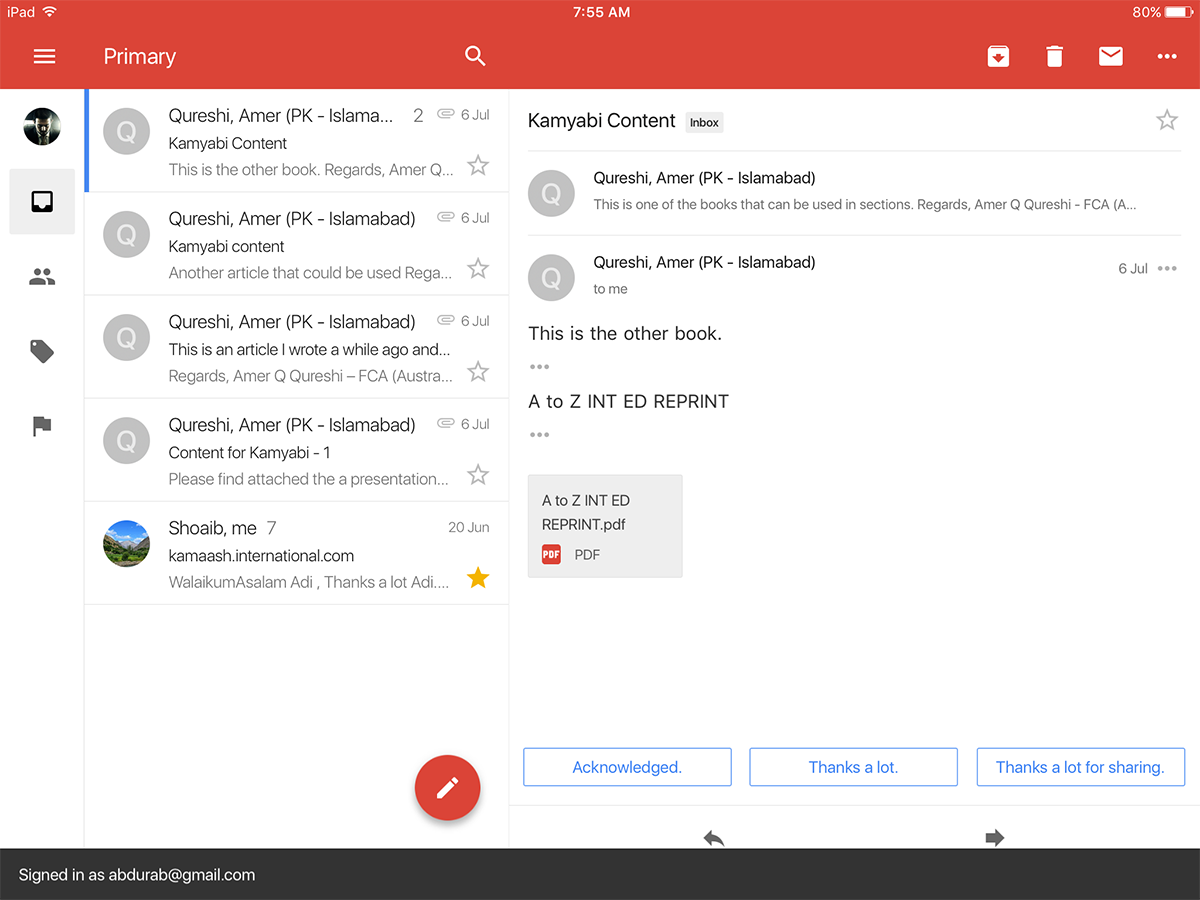Open the email previewing 'Another article that could be used'
The image size is (1200, 900).
(297, 244)
